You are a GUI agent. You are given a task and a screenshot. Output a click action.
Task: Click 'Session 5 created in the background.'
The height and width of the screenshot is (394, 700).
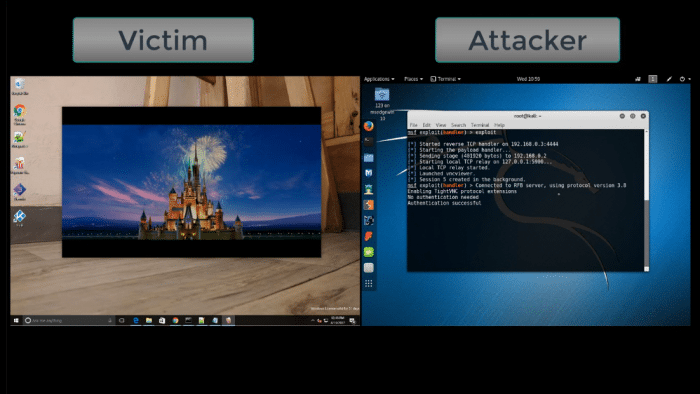coord(467,179)
